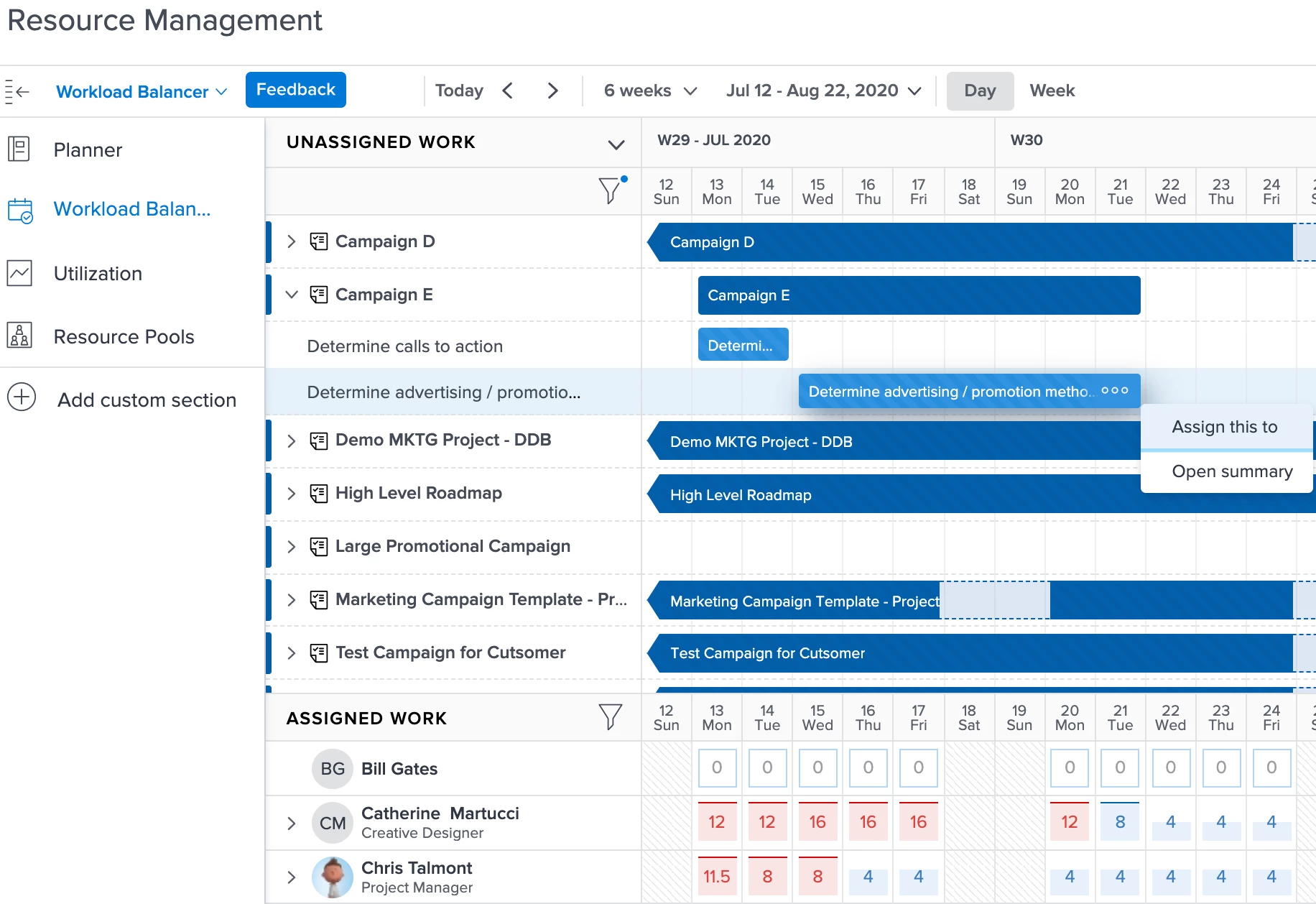Open Bill Gates resource name
Screen dimensions: 1316x904
(399, 769)
